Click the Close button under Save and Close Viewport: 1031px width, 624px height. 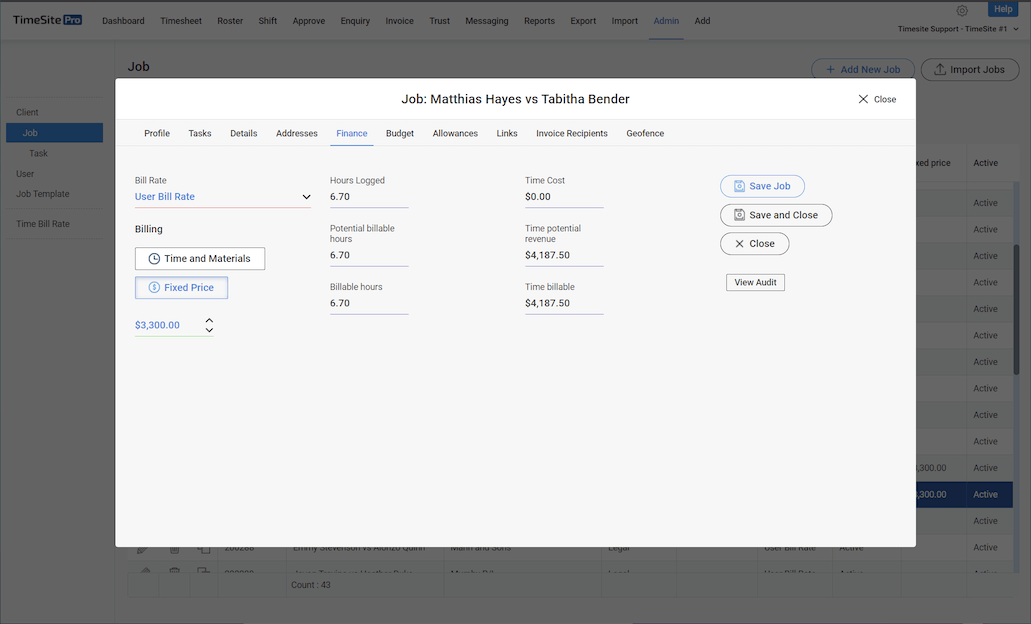pyautogui.click(x=754, y=243)
